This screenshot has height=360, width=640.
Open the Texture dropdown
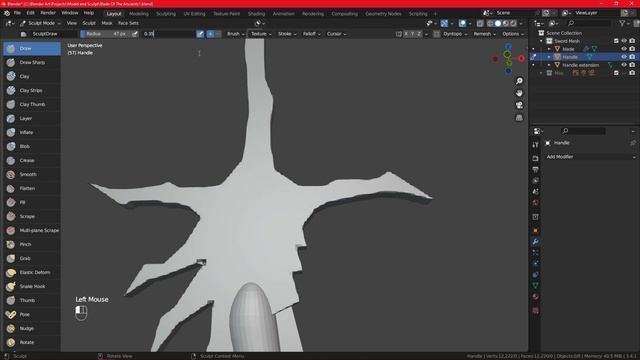pyautogui.click(x=261, y=34)
